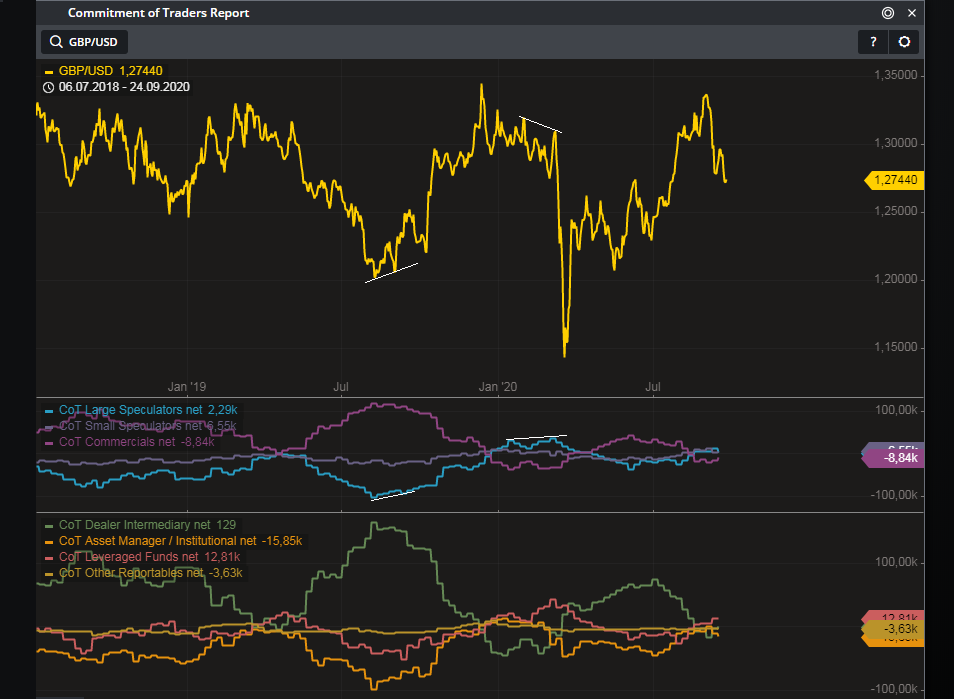Click the clock icon beside the date range
The width and height of the screenshot is (954, 700).
click(48, 87)
